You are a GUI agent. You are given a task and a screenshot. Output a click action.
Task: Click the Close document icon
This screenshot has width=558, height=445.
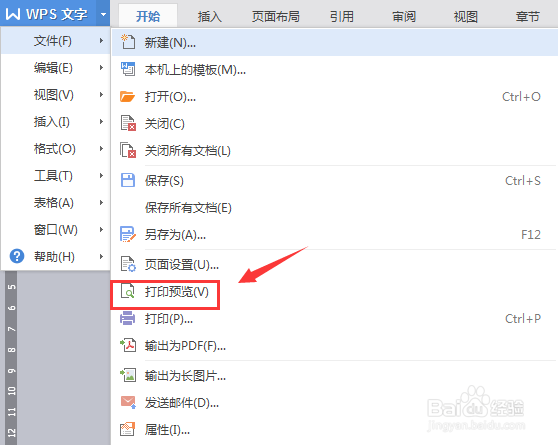[x=128, y=123]
